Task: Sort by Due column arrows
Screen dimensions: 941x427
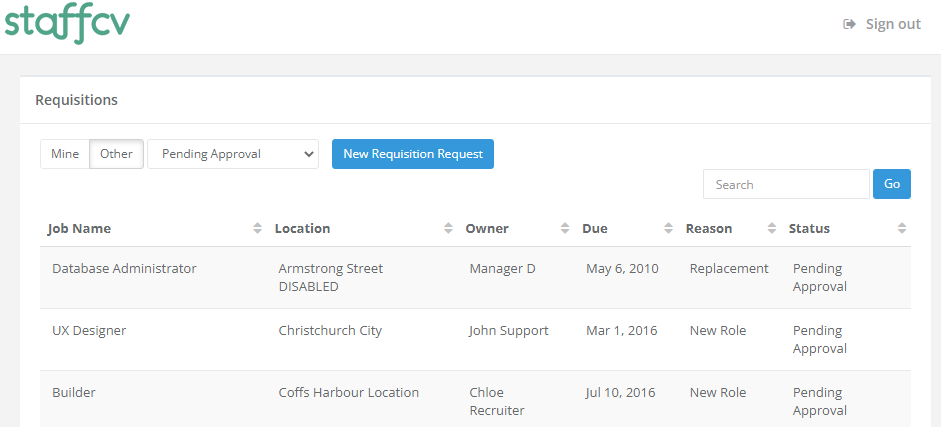Action: coord(669,228)
